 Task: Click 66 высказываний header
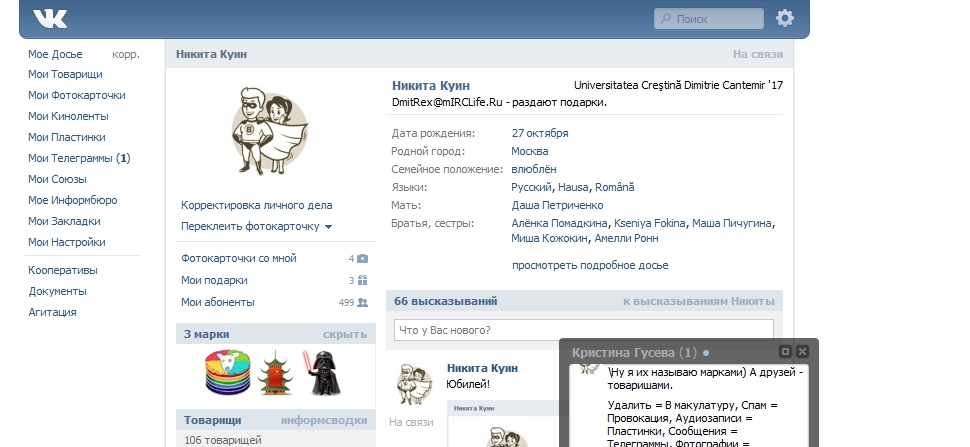tap(446, 301)
